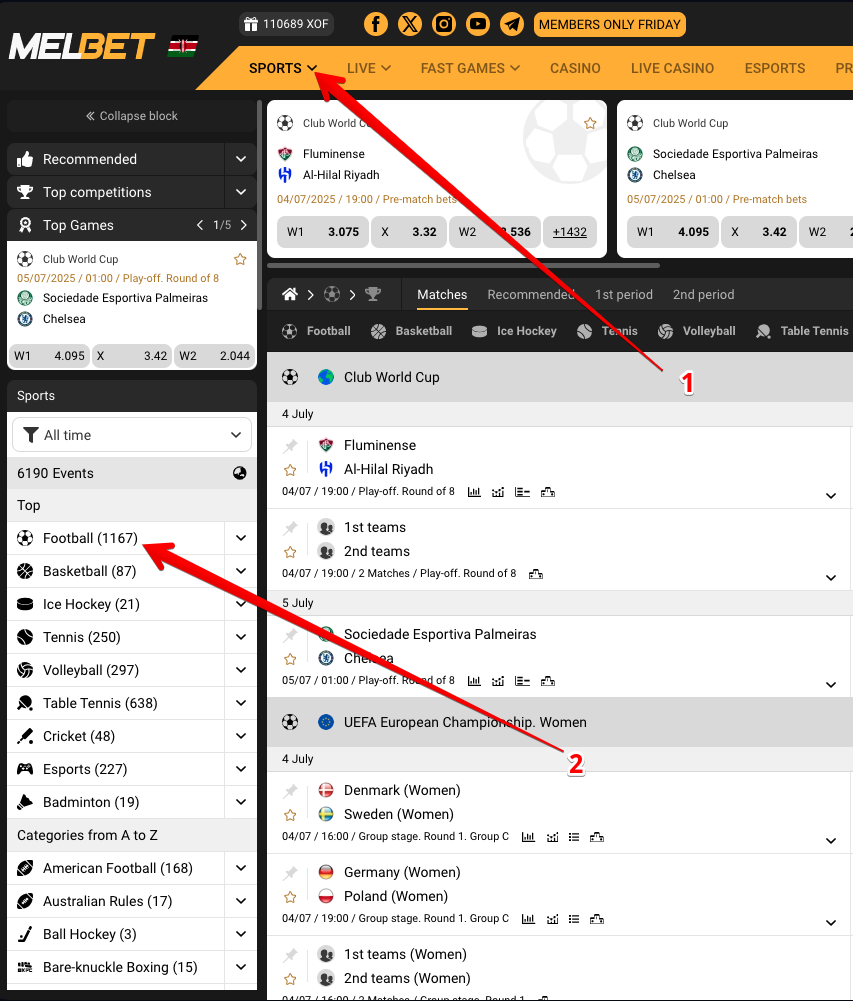This screenshot has width=853, height=1001.
Task: Switch to the 1st period tab
Action: [624, 295]
